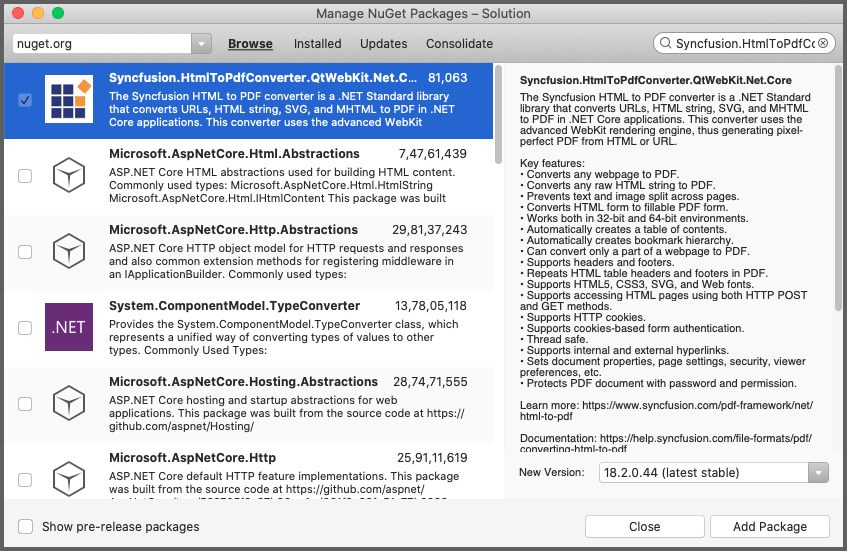
Task: Click the Microsoft.AspNetCore.Http package cube icon
Action: 69,479
